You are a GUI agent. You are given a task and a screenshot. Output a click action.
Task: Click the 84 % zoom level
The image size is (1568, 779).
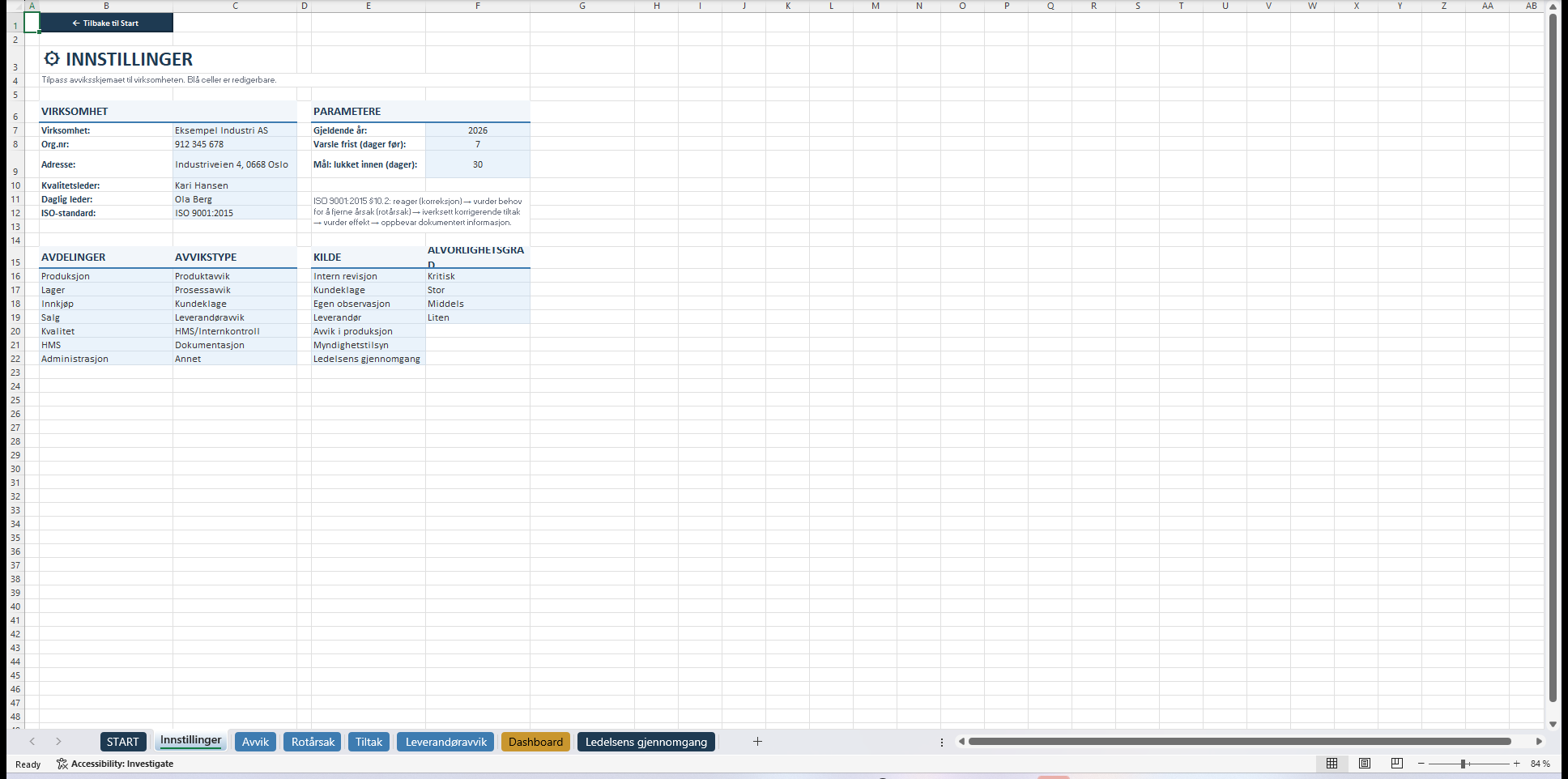(x=1540, y=764)
